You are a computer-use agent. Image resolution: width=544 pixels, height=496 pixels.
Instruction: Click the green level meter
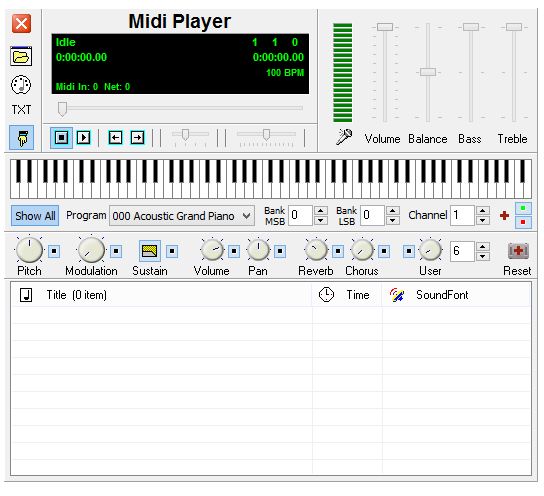click(x=342, y=72)
